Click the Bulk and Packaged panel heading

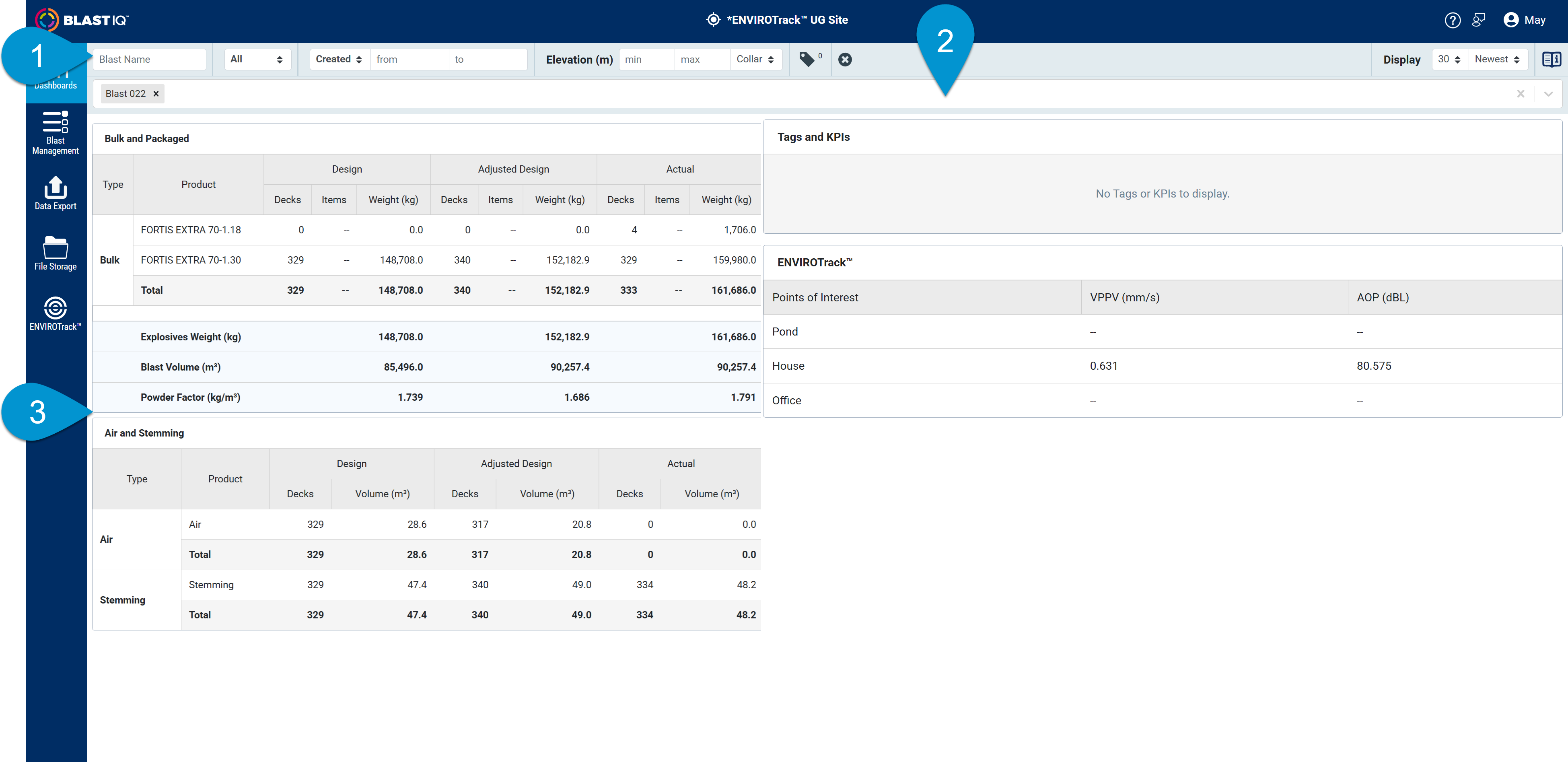point(147,139)
